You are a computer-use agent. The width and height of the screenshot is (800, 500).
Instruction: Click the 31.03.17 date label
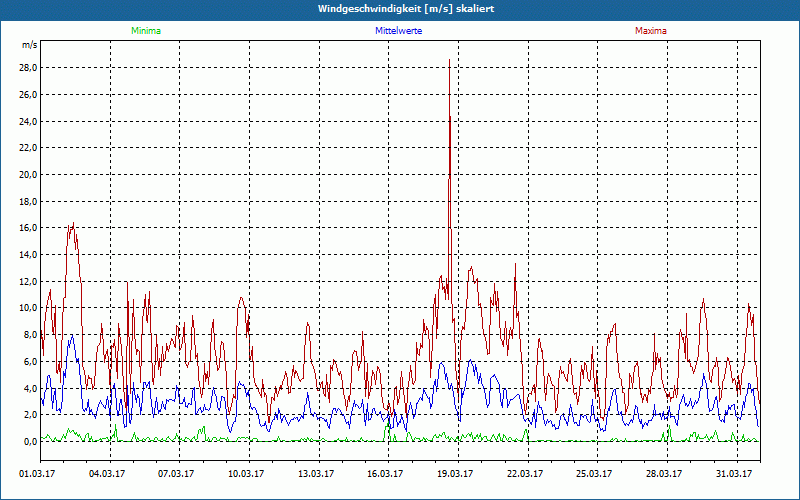(x=734, y=474)
